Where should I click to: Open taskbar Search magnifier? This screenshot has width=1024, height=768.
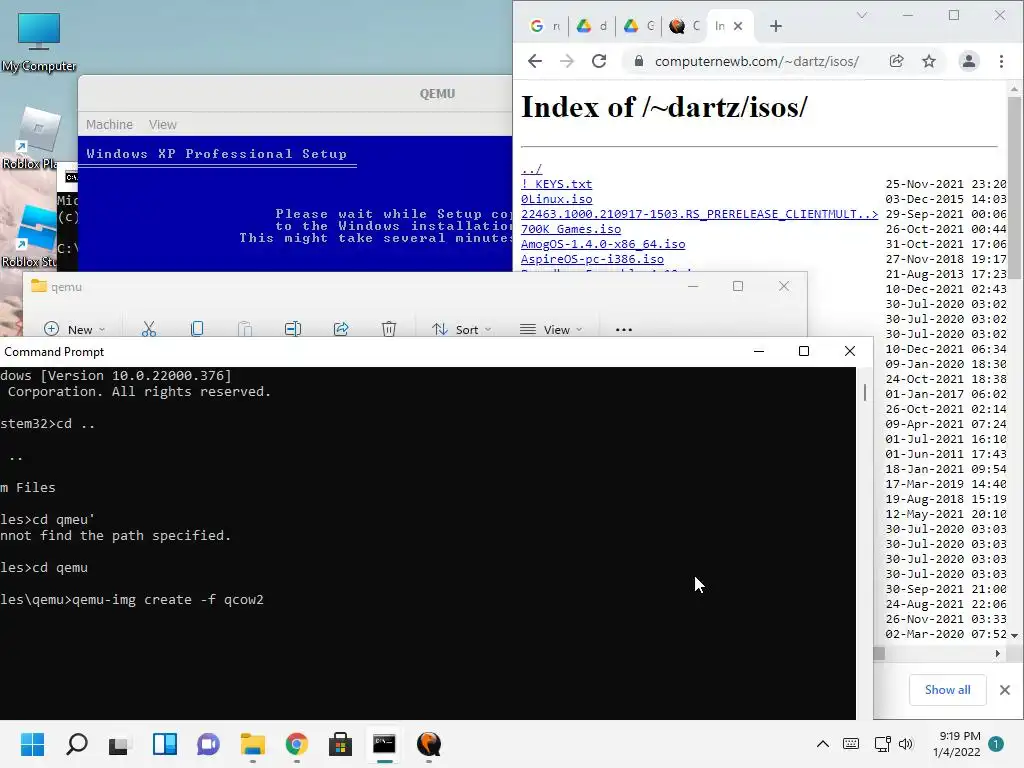76,744
